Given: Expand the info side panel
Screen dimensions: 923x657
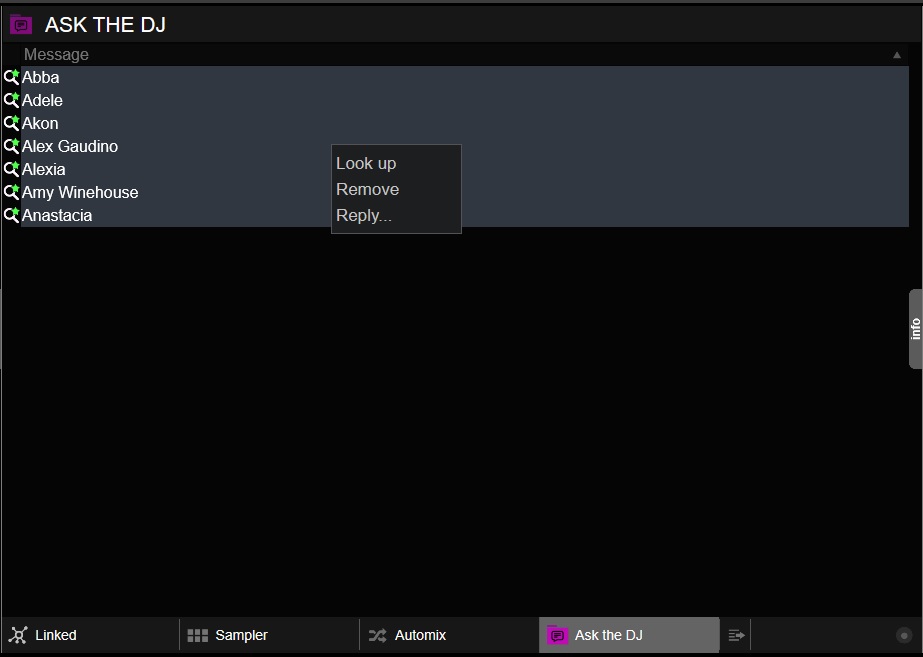Looking at the screenshot, I should [915, 329].
